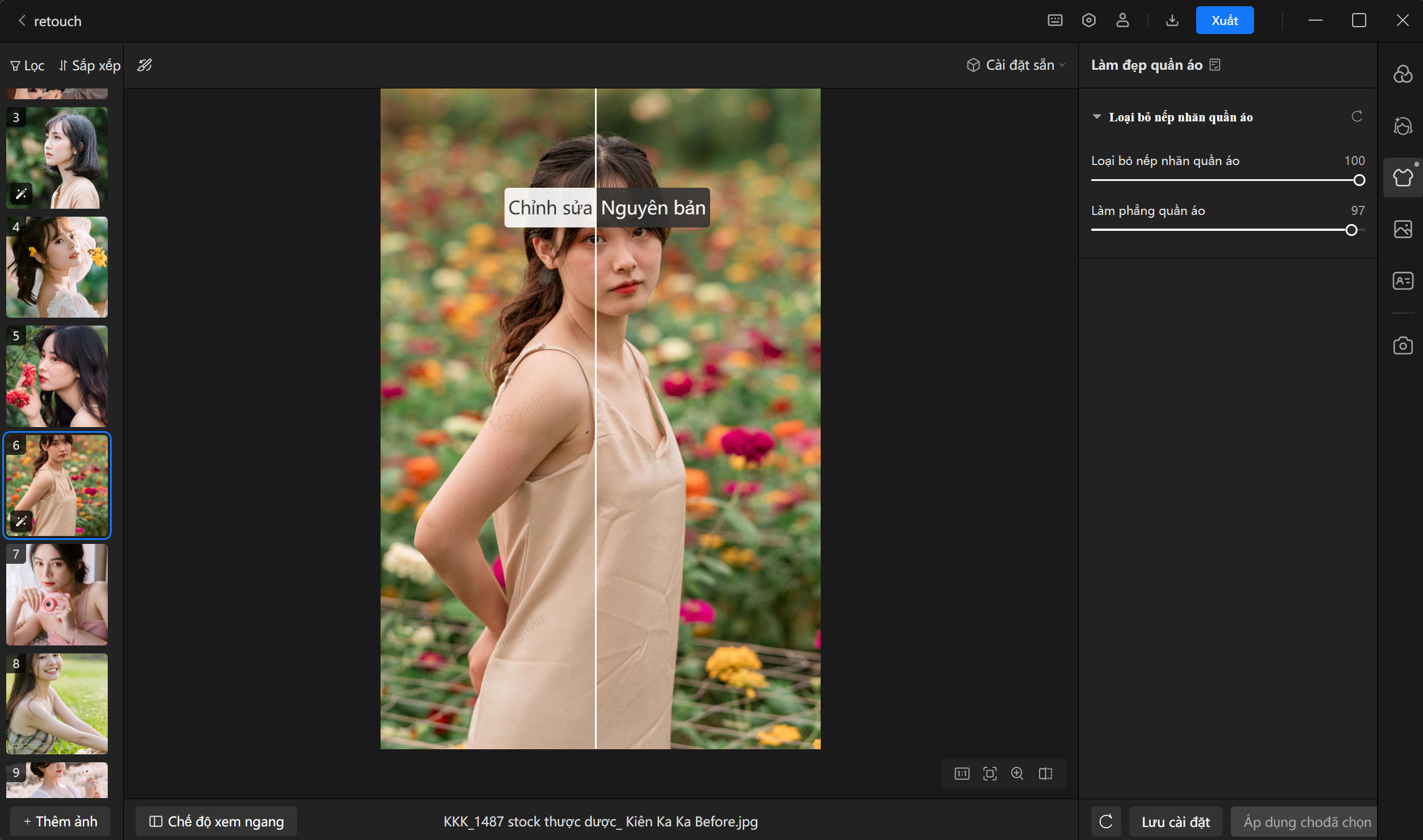Click the Nguyên bản label on preview
The width and height of the screenshot is (1423, 840).
(x=653, y=208)
